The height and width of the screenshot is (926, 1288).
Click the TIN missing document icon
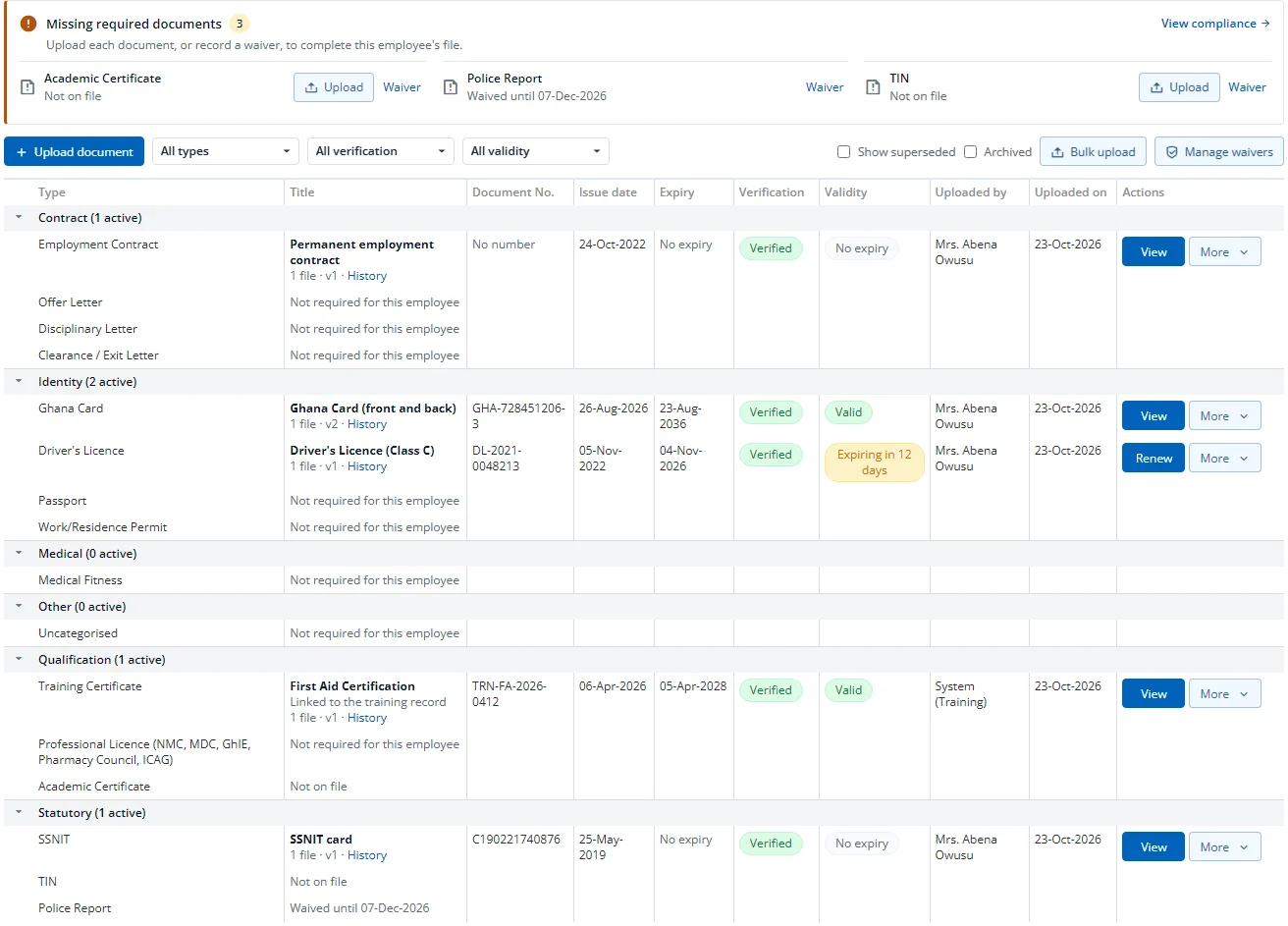tap(873, 87)
